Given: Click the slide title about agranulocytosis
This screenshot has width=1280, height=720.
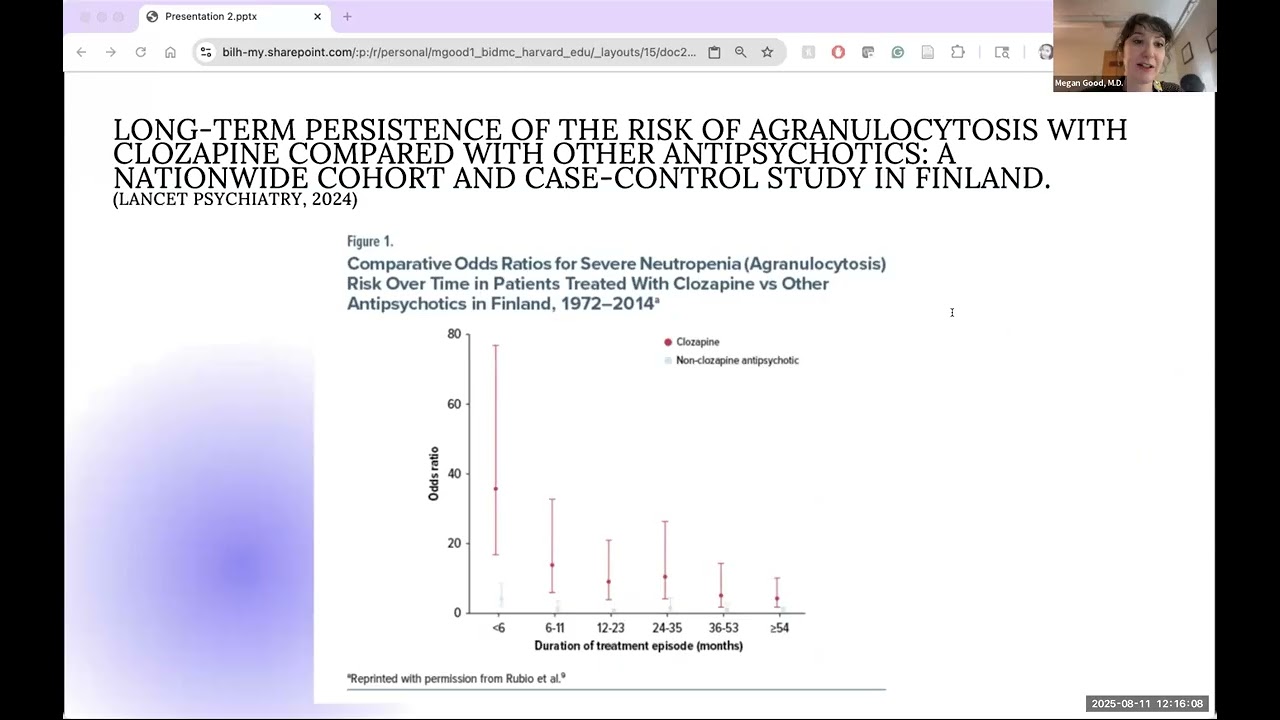Looking at the screenshot, I should click(x=620, y=154).
